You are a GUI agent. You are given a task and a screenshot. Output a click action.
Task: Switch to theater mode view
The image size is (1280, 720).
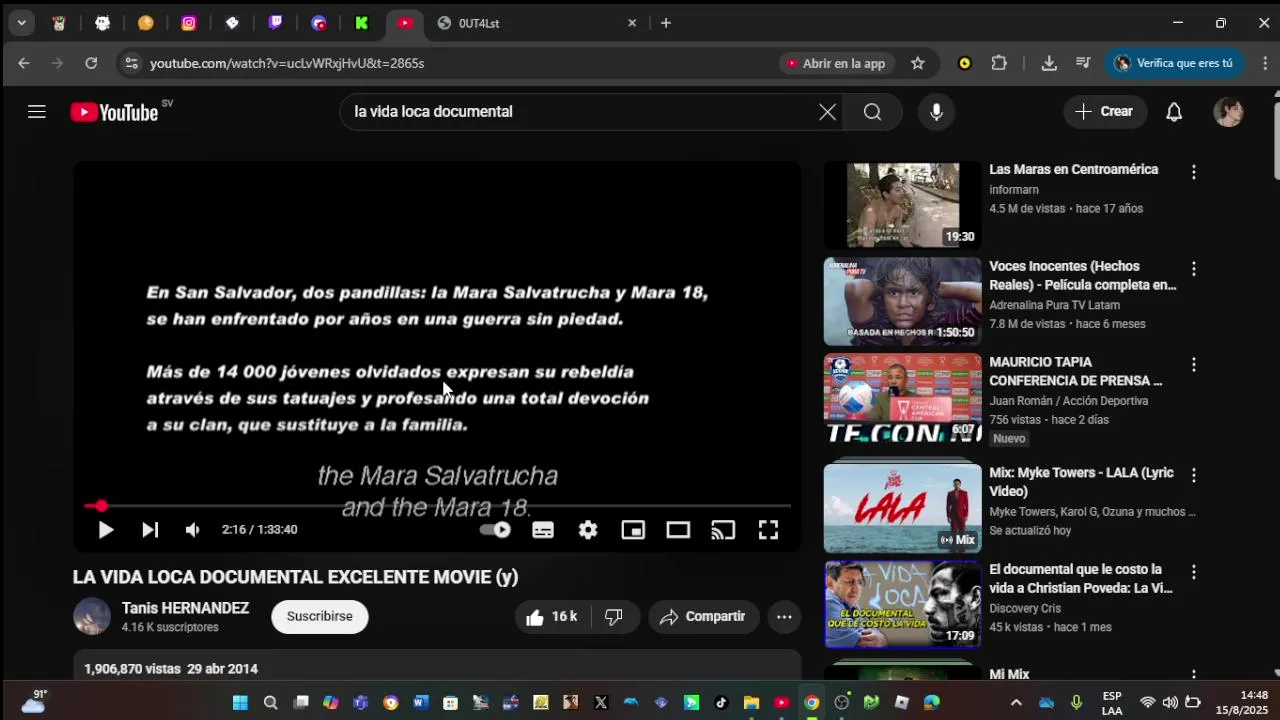click(678, 530)
